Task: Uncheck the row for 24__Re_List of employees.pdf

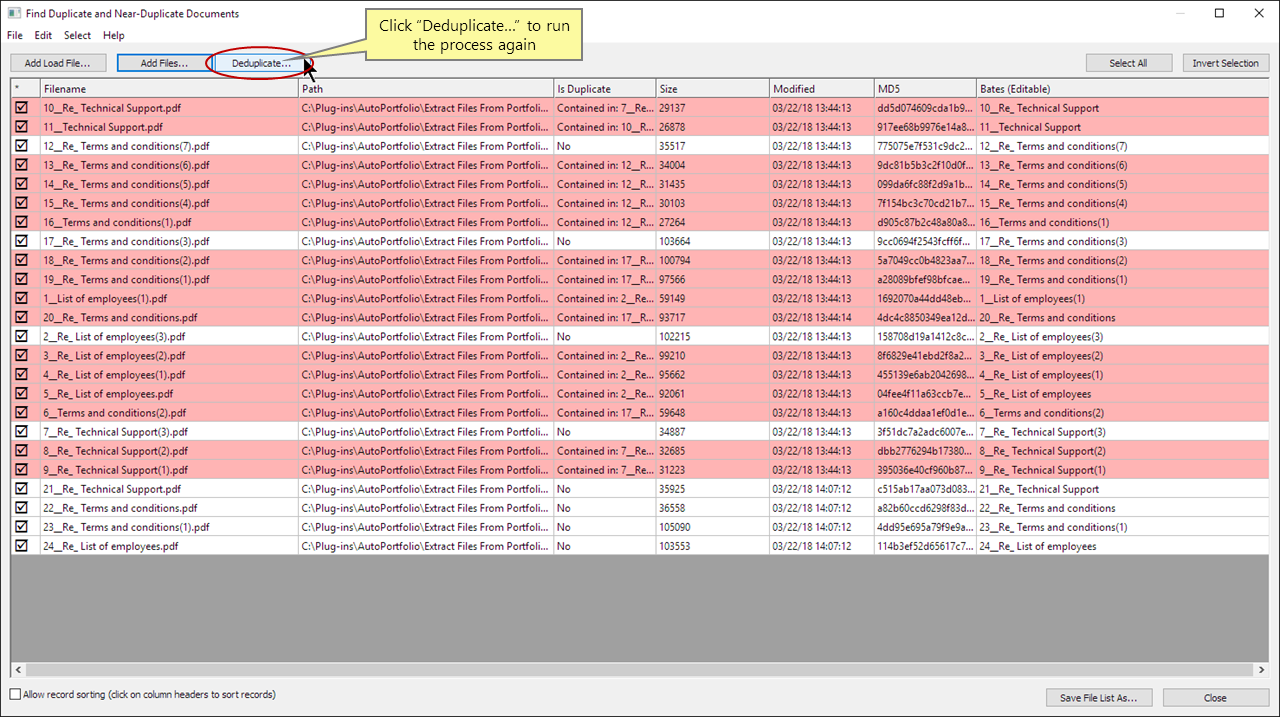Action: click(x=22, y=546)
